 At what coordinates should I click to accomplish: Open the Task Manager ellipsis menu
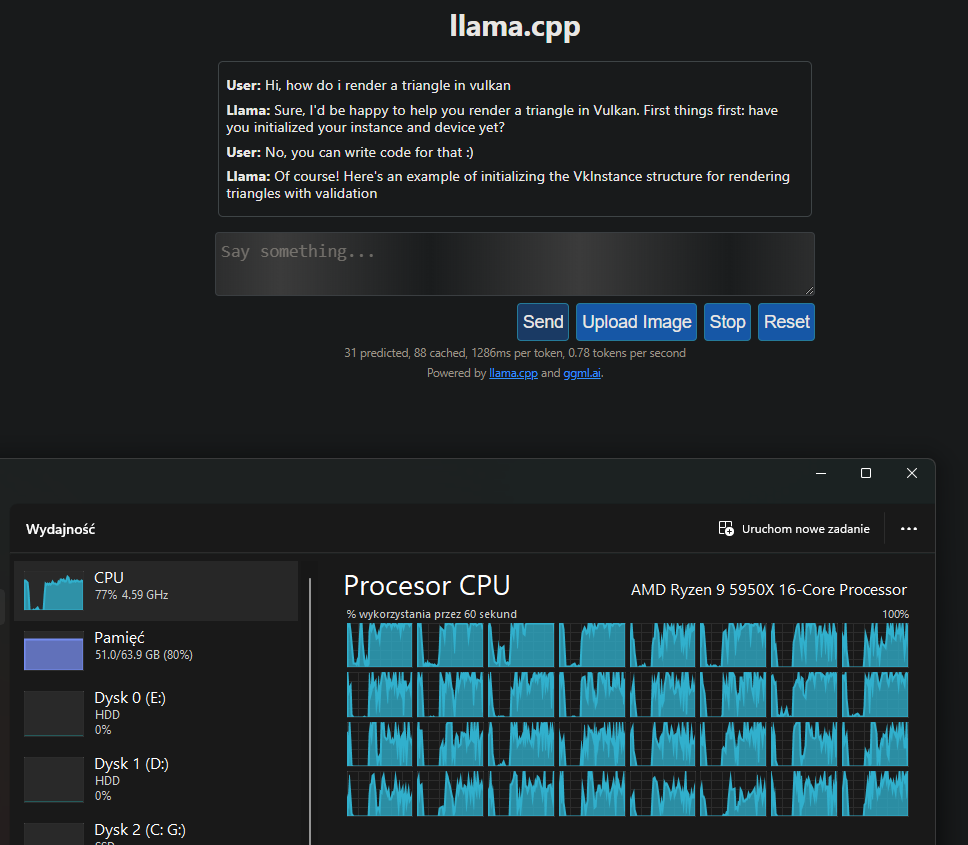(908, 528)
